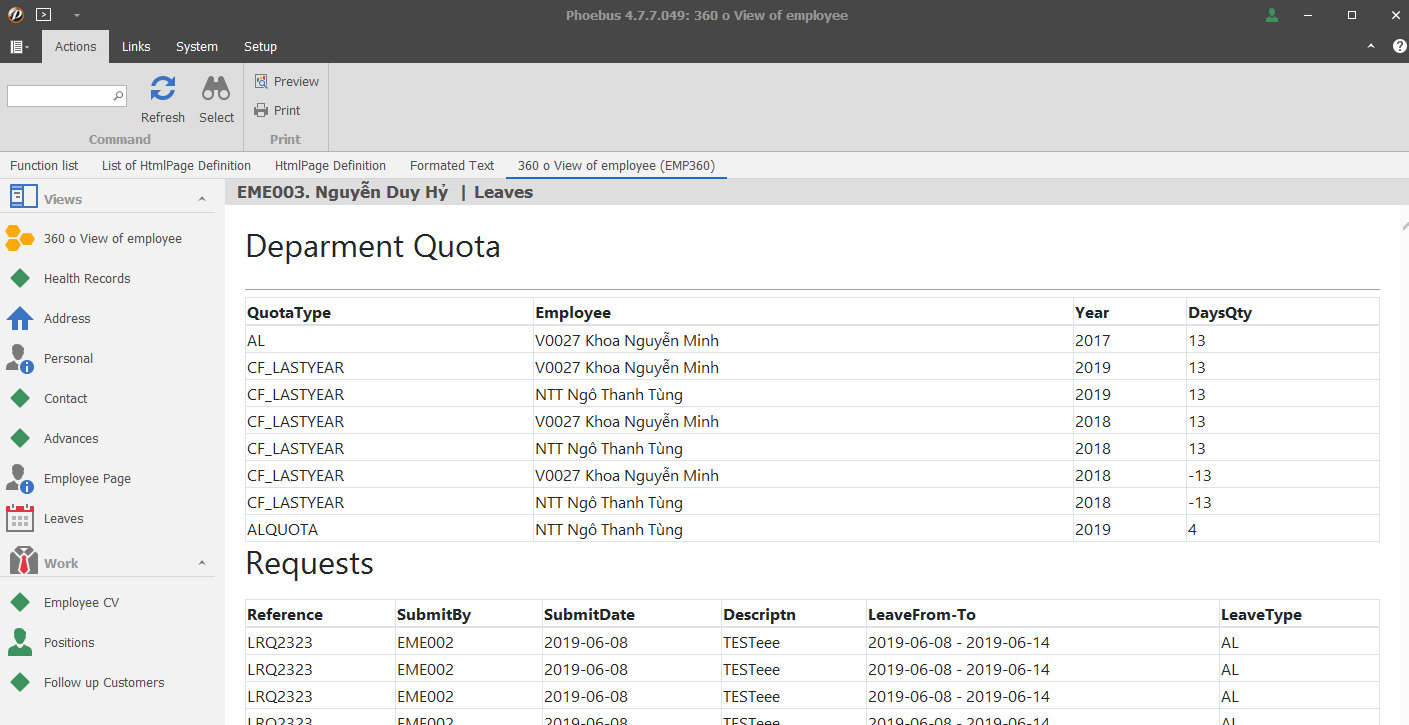Screen dimensions: 1409x725
Task: Open the Health Records view
Action: coord(87,279)
